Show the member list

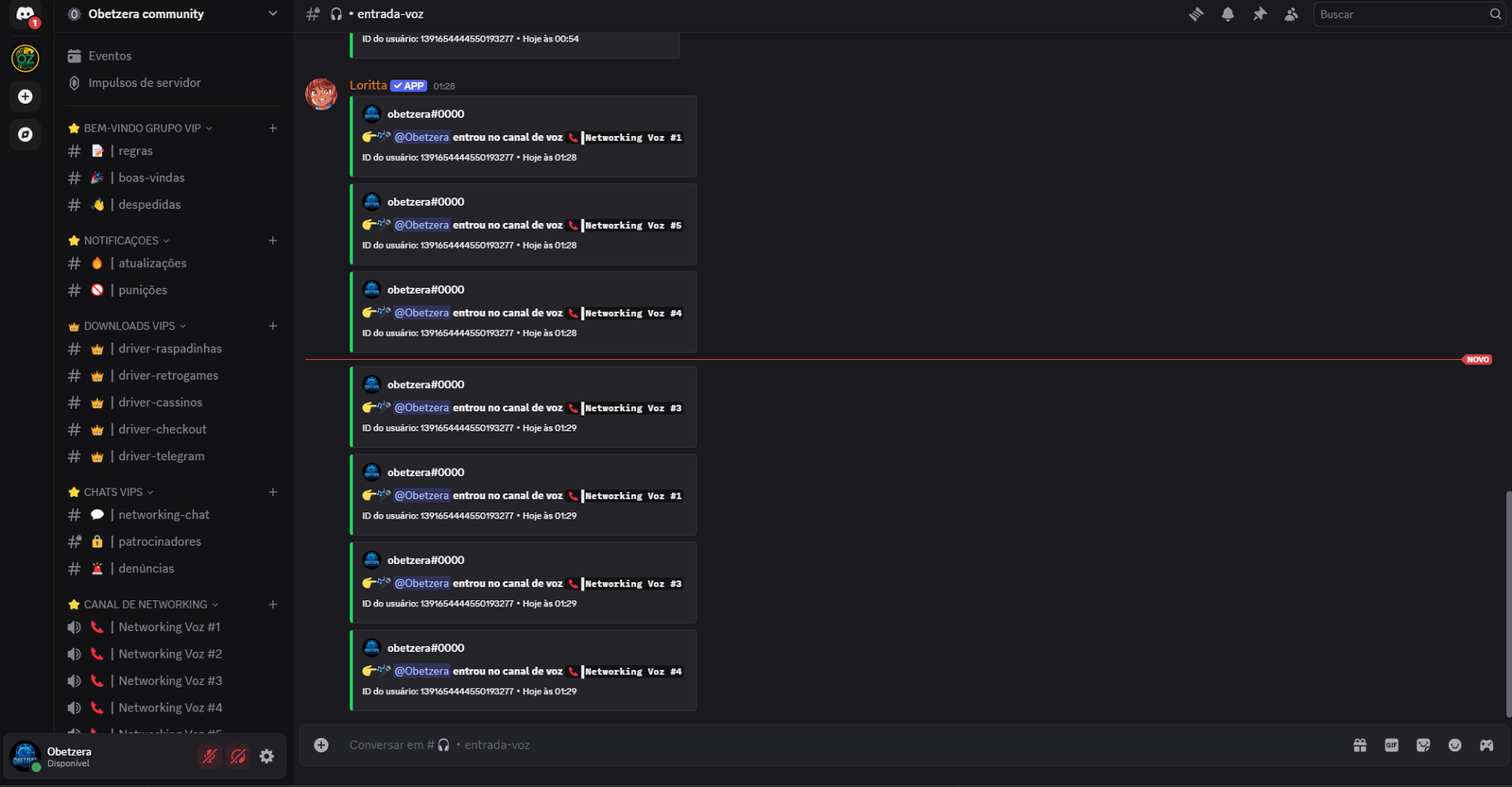1291,14
